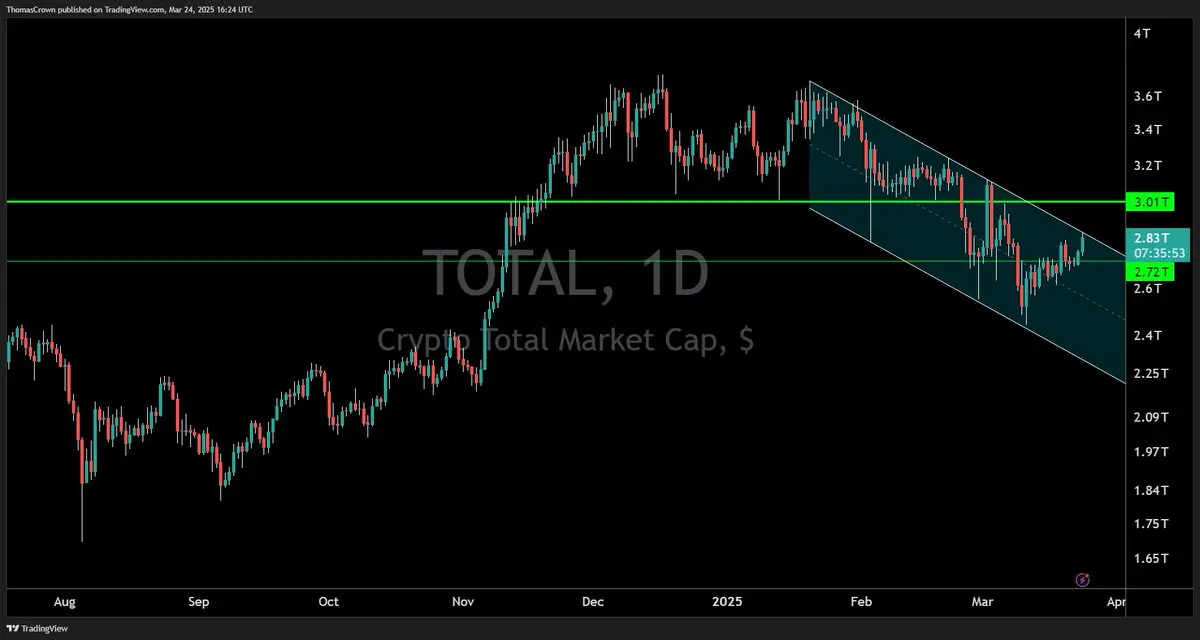Click the Dec label on time axis
1200x640 pixels.
pyautogui.click(x=593, y=602)
